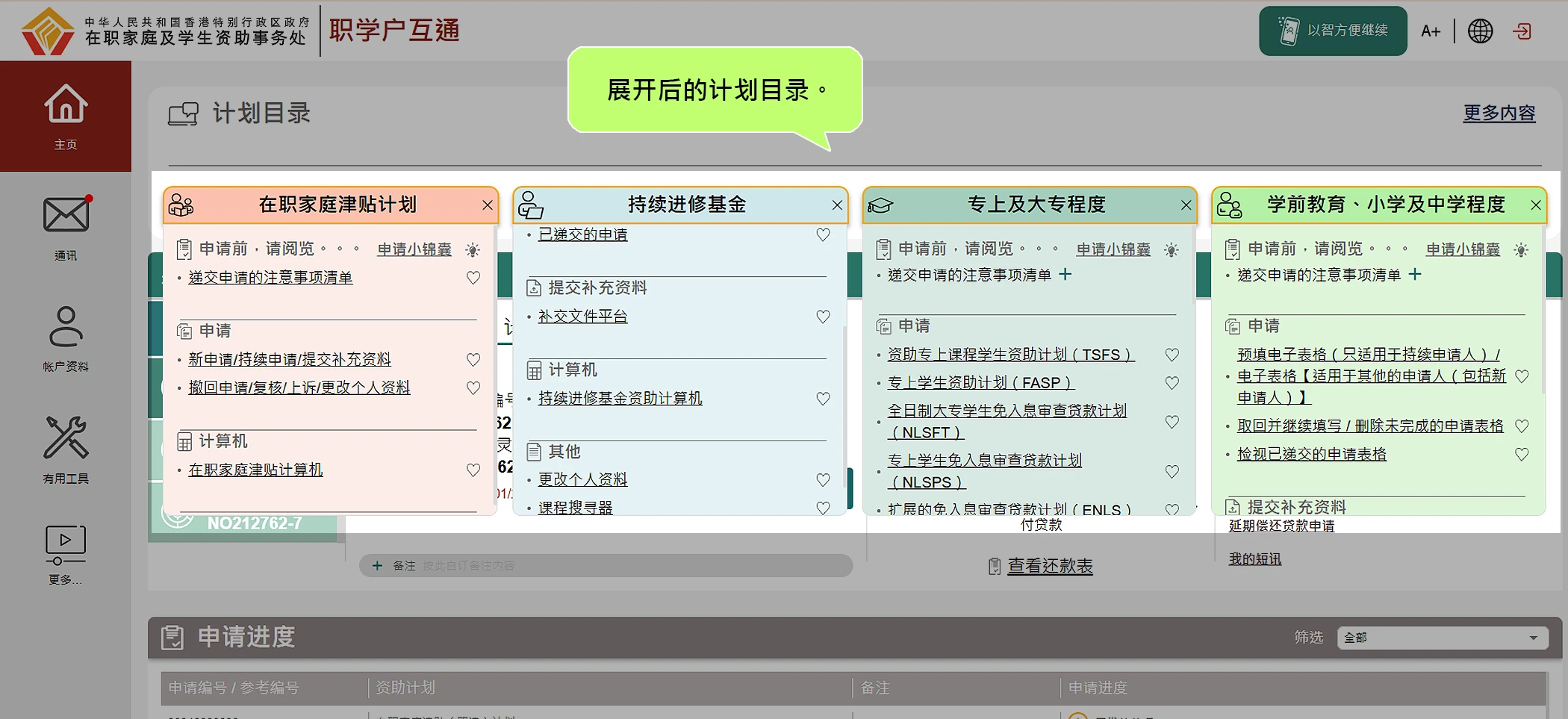The height and width of the screenshot is (719, 1568).
Task: Open 申请小锦囊 link in 学前教育 card
Action: point(1463,249)
